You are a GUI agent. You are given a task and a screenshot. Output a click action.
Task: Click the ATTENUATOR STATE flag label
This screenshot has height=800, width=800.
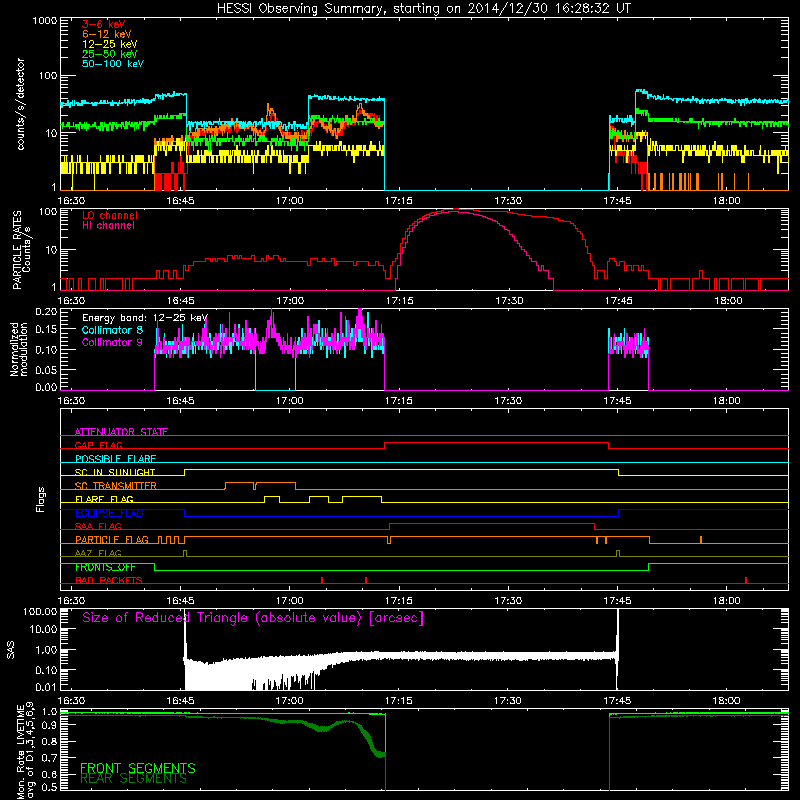point(121,432)
